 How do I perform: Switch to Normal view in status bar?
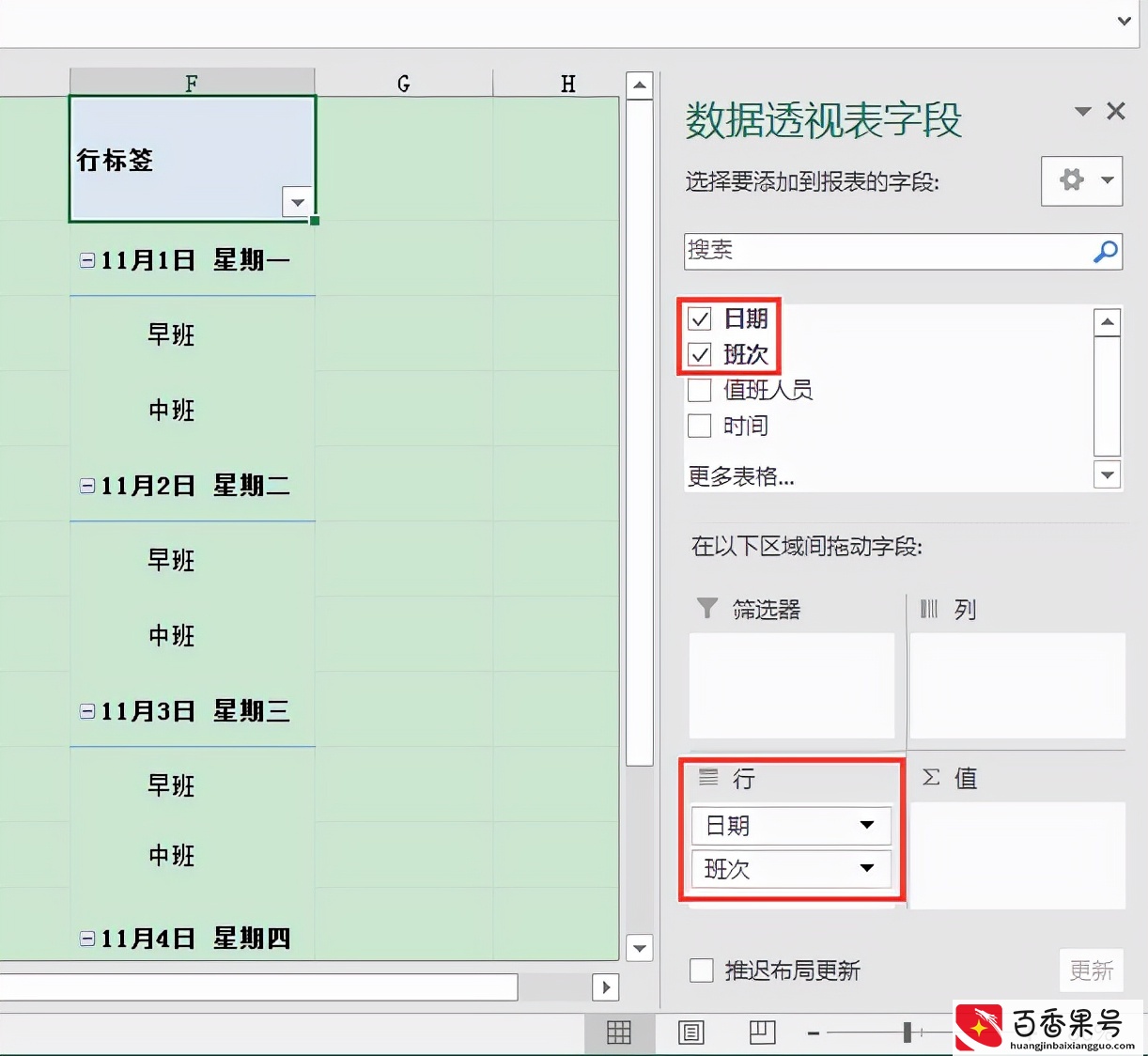click(x=619, y=1033)
